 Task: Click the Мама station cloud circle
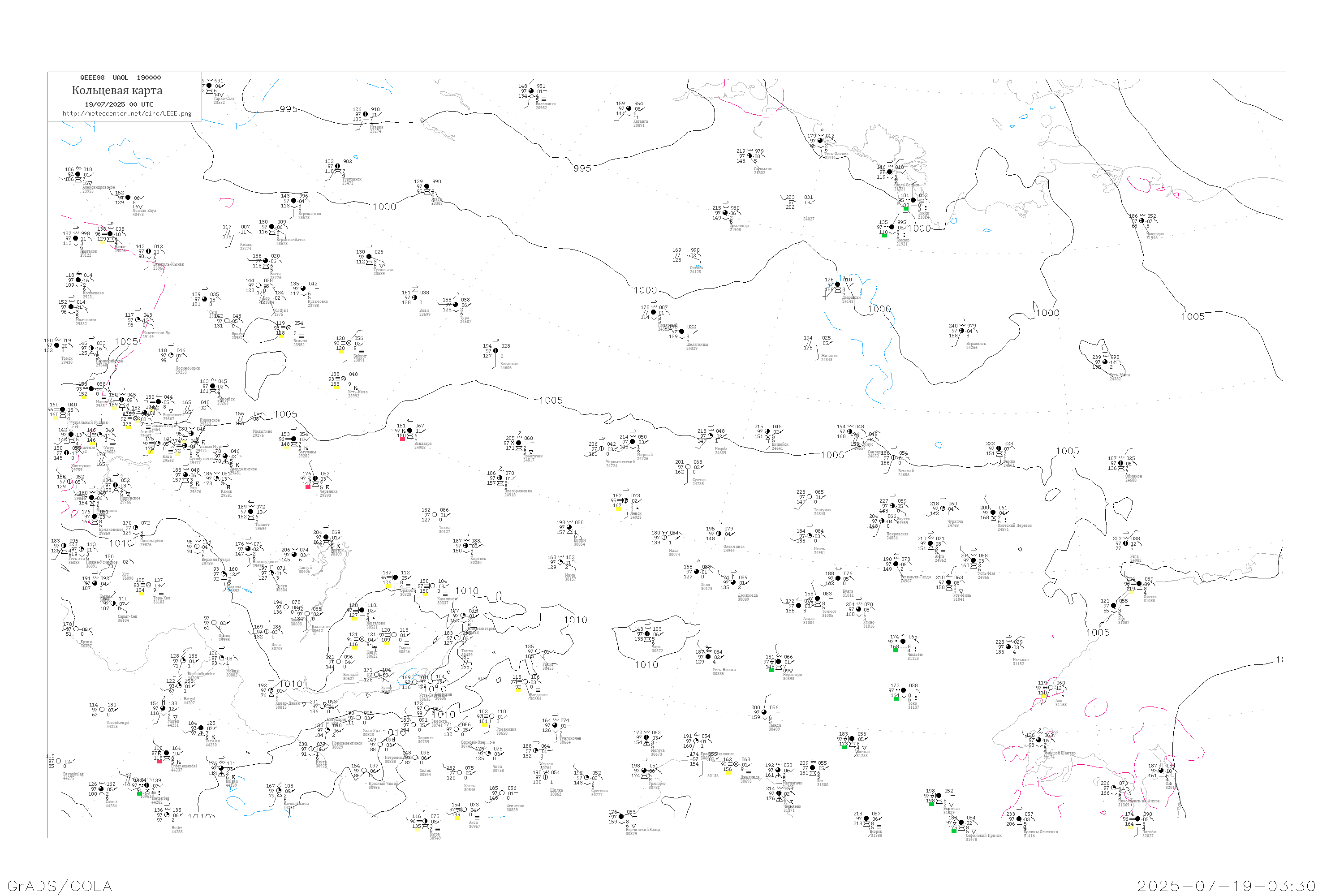[x=560, y=562]
